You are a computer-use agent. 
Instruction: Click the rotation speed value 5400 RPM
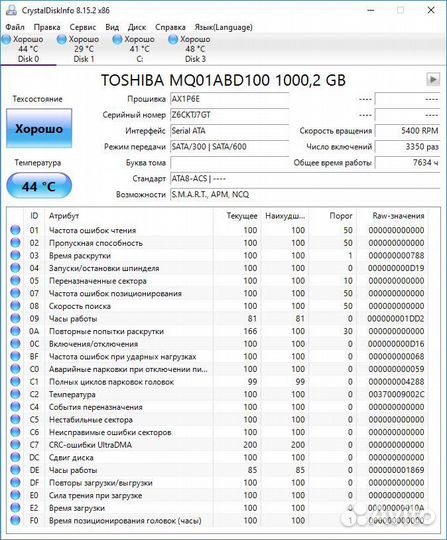pyautogui.click(x=407, y=131)
